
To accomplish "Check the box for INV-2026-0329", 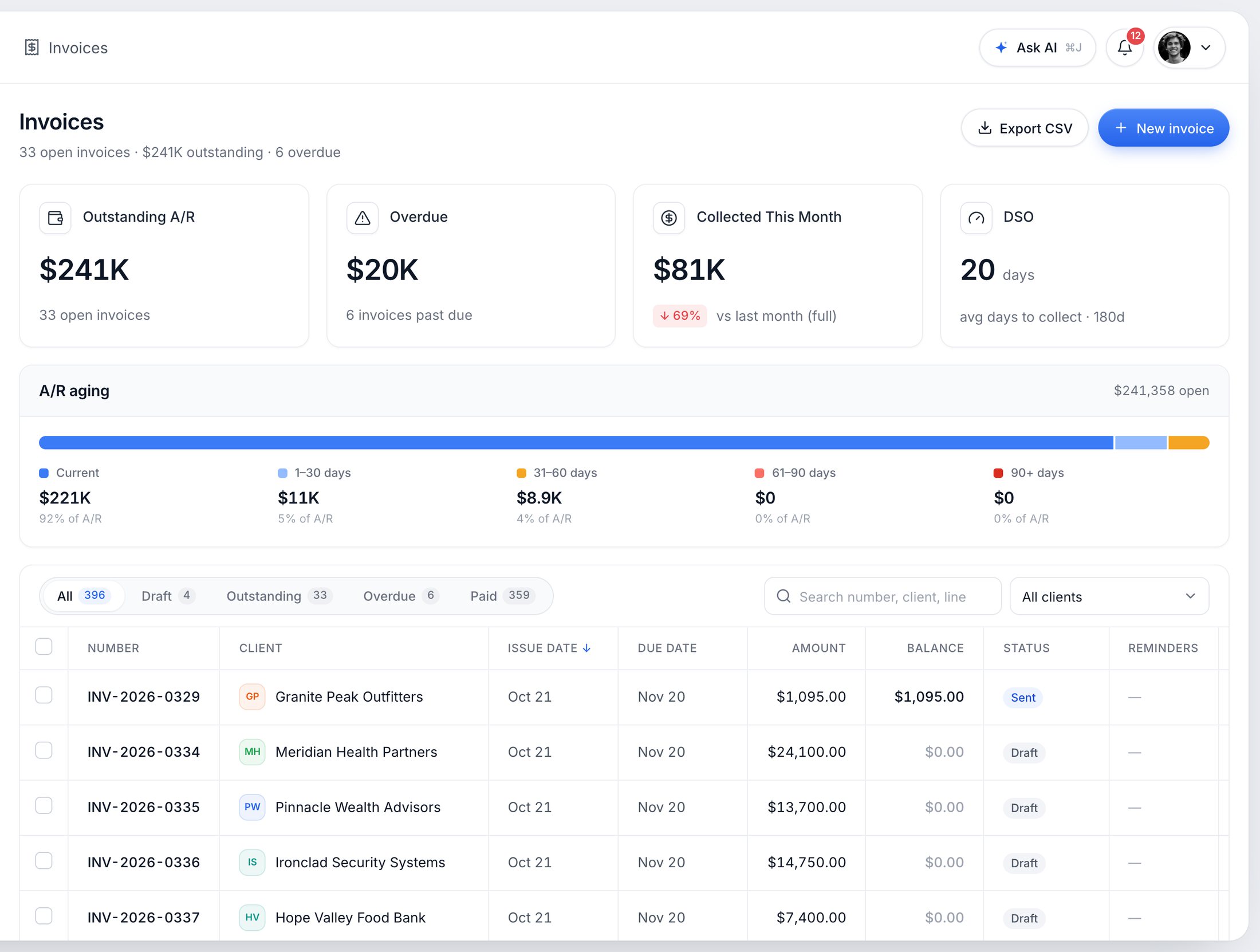I will tap(44, 695).
